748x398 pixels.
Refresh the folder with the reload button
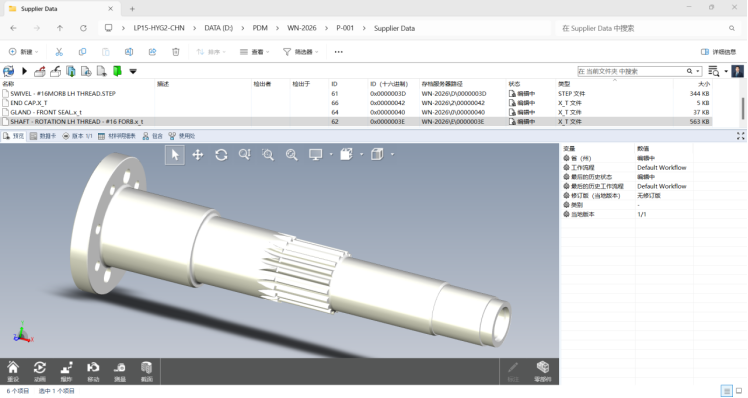(83, 28)
